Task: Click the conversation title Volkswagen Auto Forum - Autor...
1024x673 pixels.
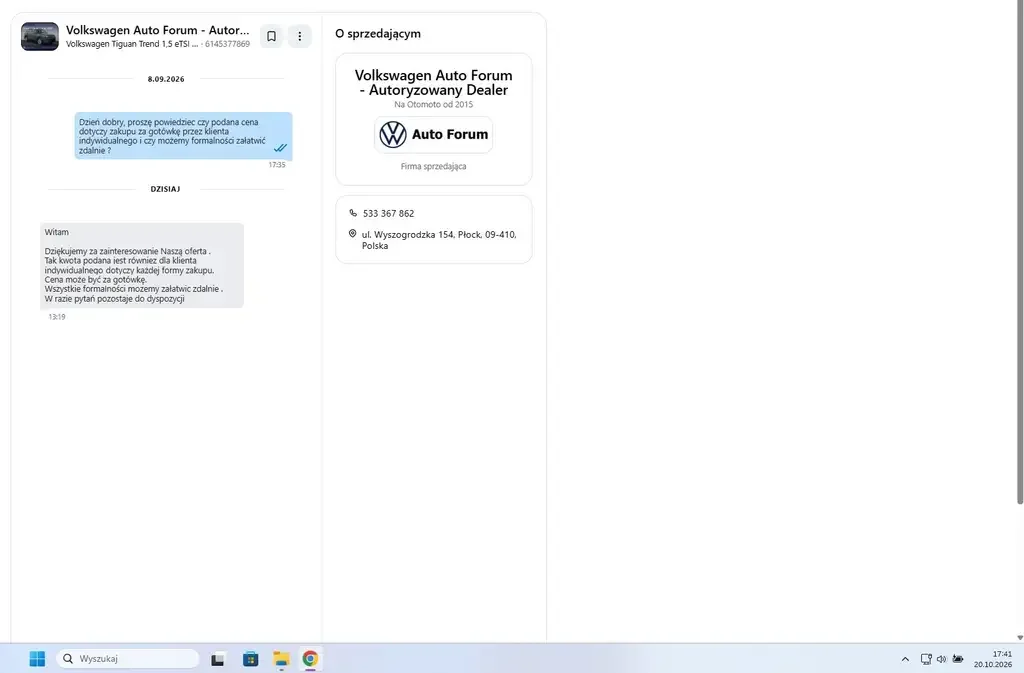Action: click(157, 30)
